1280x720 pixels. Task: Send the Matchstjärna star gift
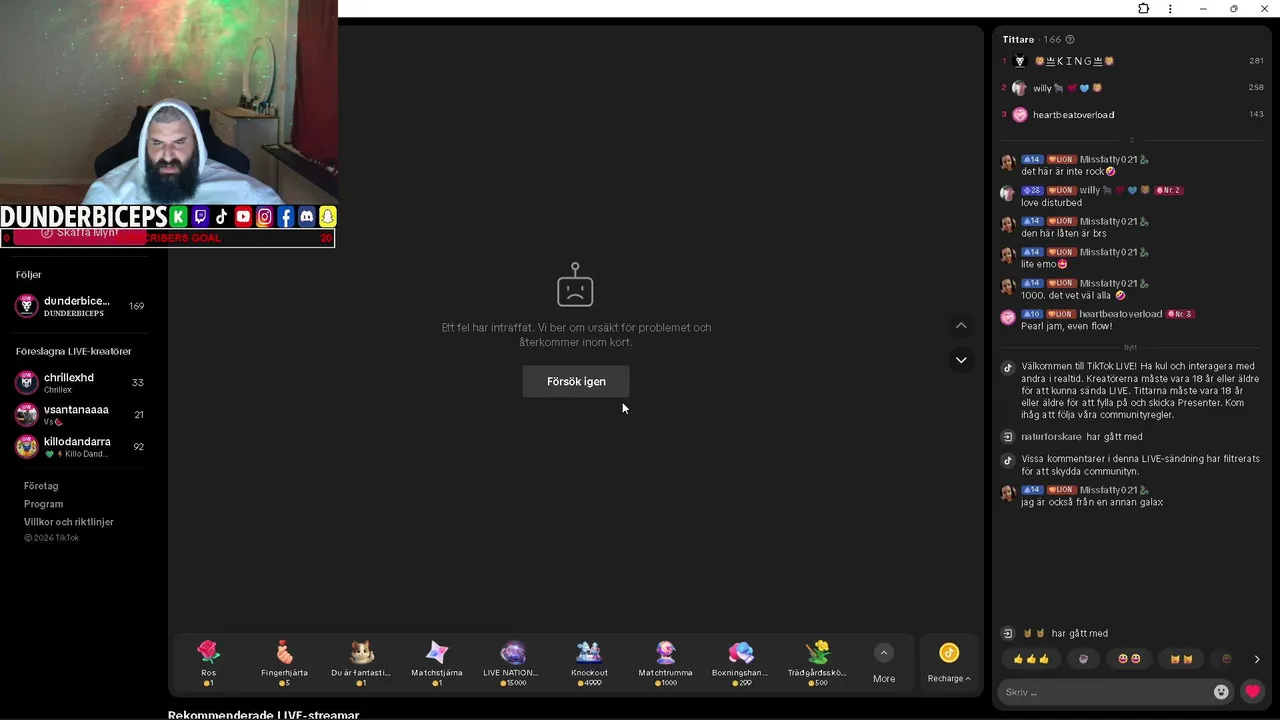click(437, 662)
